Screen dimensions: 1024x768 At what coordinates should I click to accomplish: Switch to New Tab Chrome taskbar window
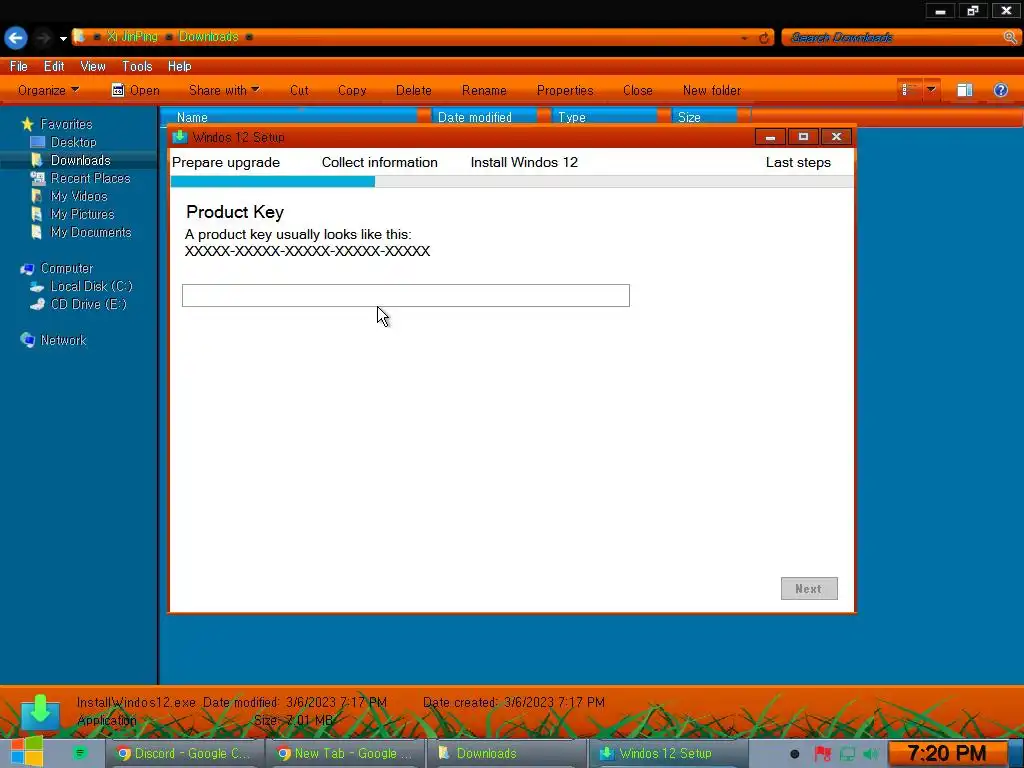click(x=345, y=753)
